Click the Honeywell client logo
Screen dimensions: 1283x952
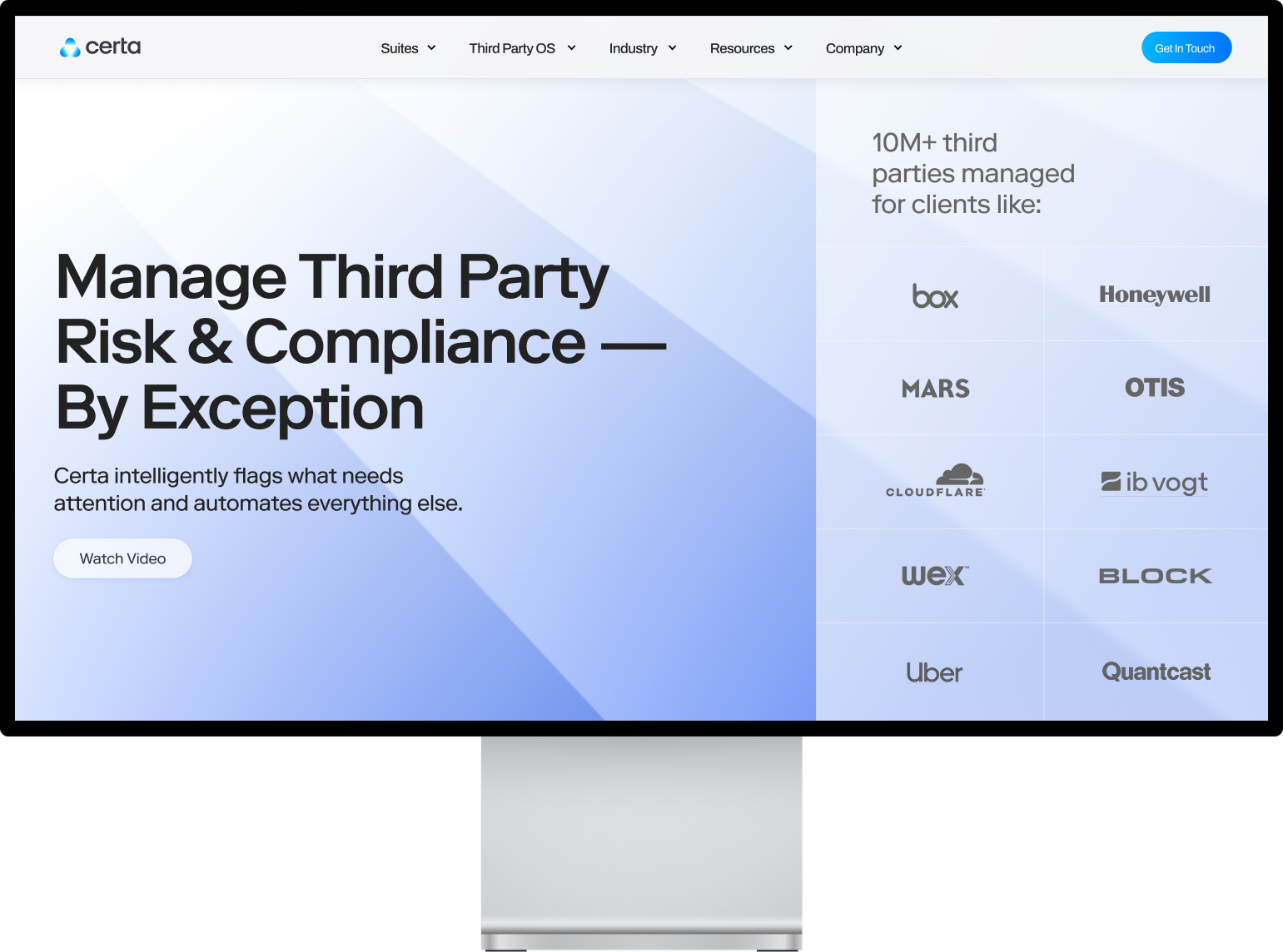[1155, 295]
